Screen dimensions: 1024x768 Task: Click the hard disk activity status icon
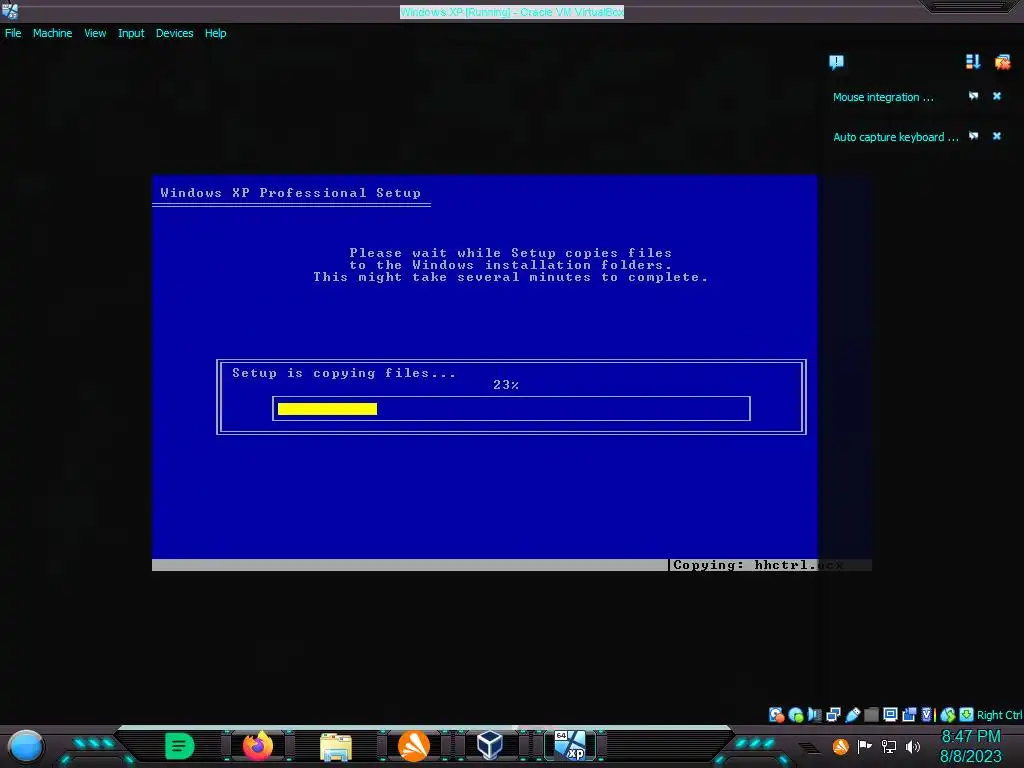tap(776, 715)
